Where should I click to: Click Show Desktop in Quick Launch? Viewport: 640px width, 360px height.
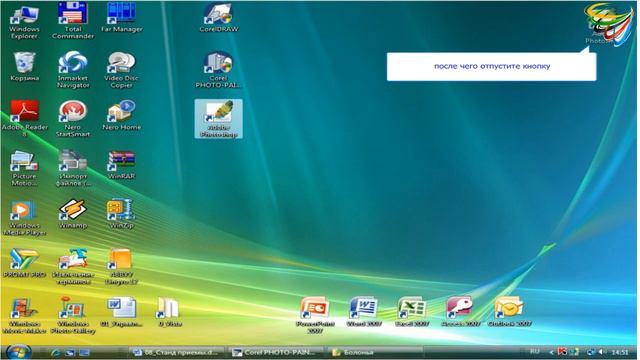click(x=70, y=352)
